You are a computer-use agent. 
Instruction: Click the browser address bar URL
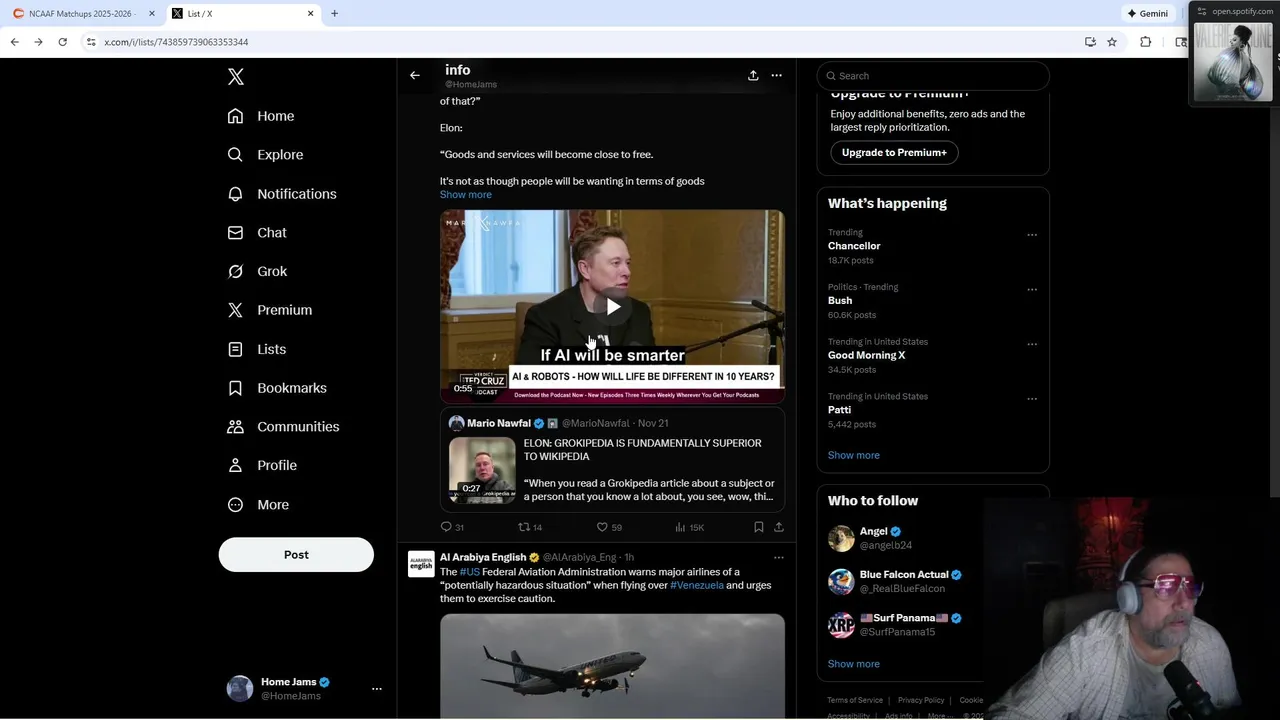coord(176,42)
